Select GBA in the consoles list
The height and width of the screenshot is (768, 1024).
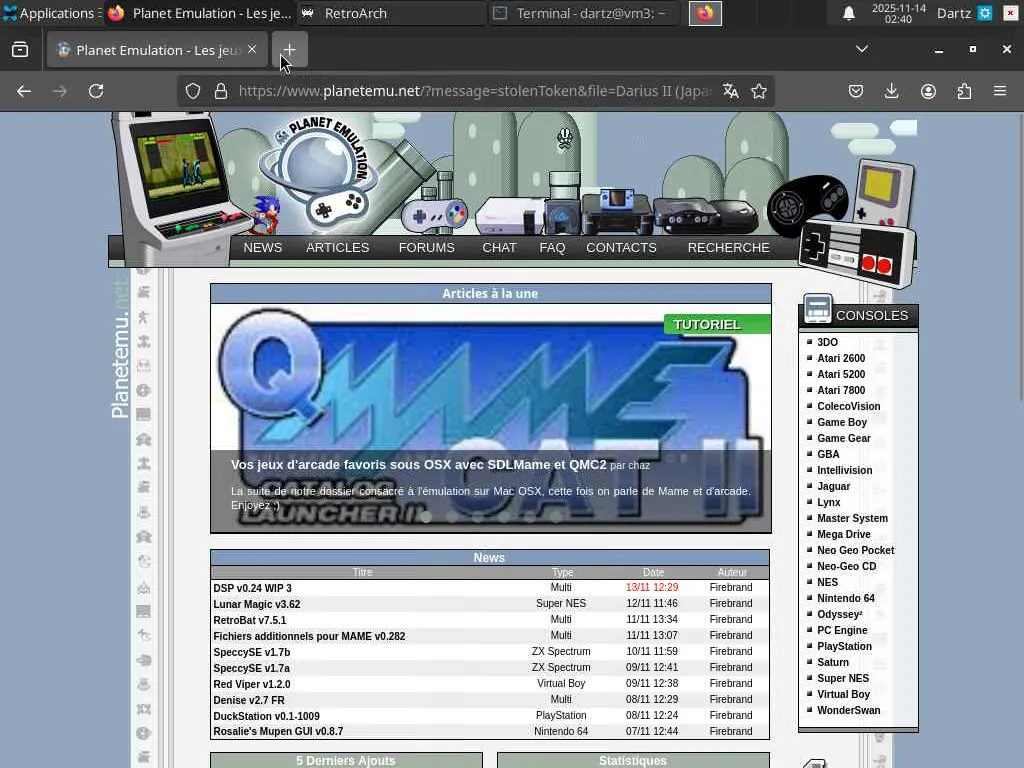coord(828,455)
